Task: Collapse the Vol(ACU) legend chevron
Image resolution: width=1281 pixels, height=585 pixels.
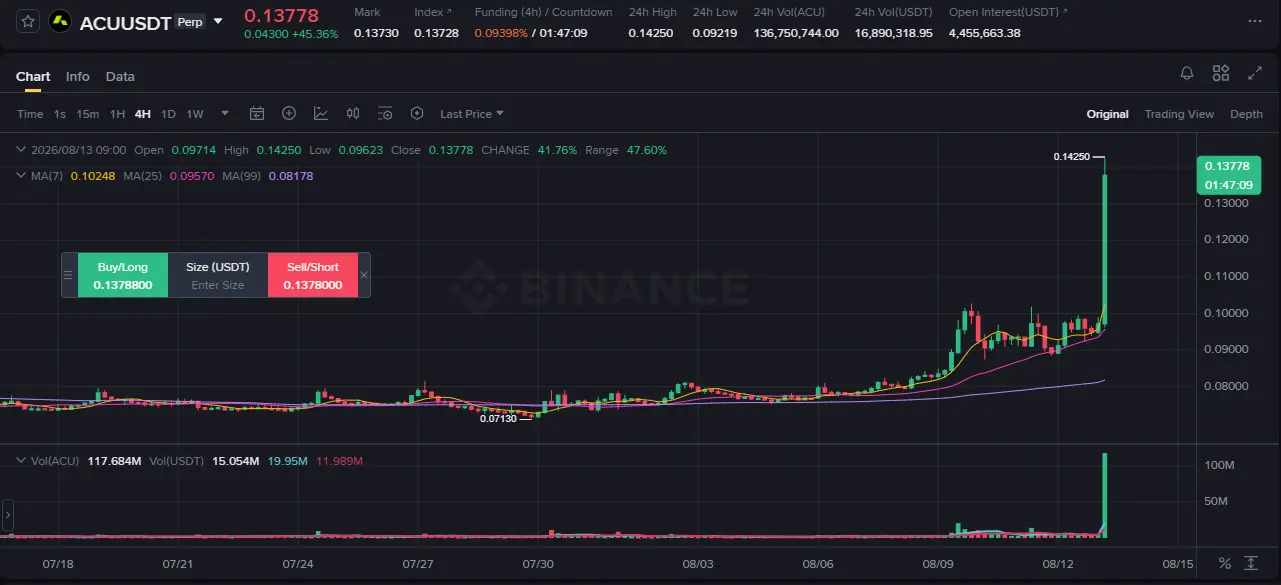Action: 22,461
